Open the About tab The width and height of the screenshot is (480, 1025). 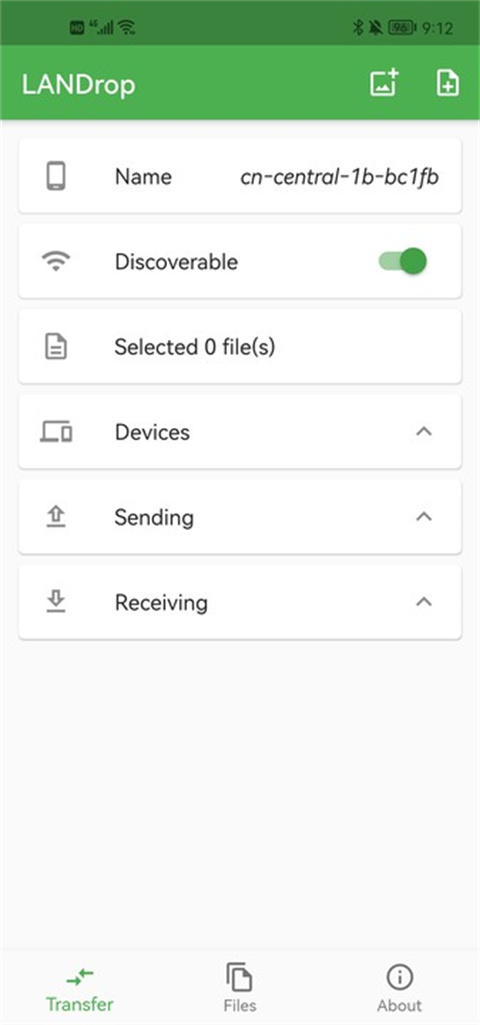pyautogui.click(x=400, y=987)
